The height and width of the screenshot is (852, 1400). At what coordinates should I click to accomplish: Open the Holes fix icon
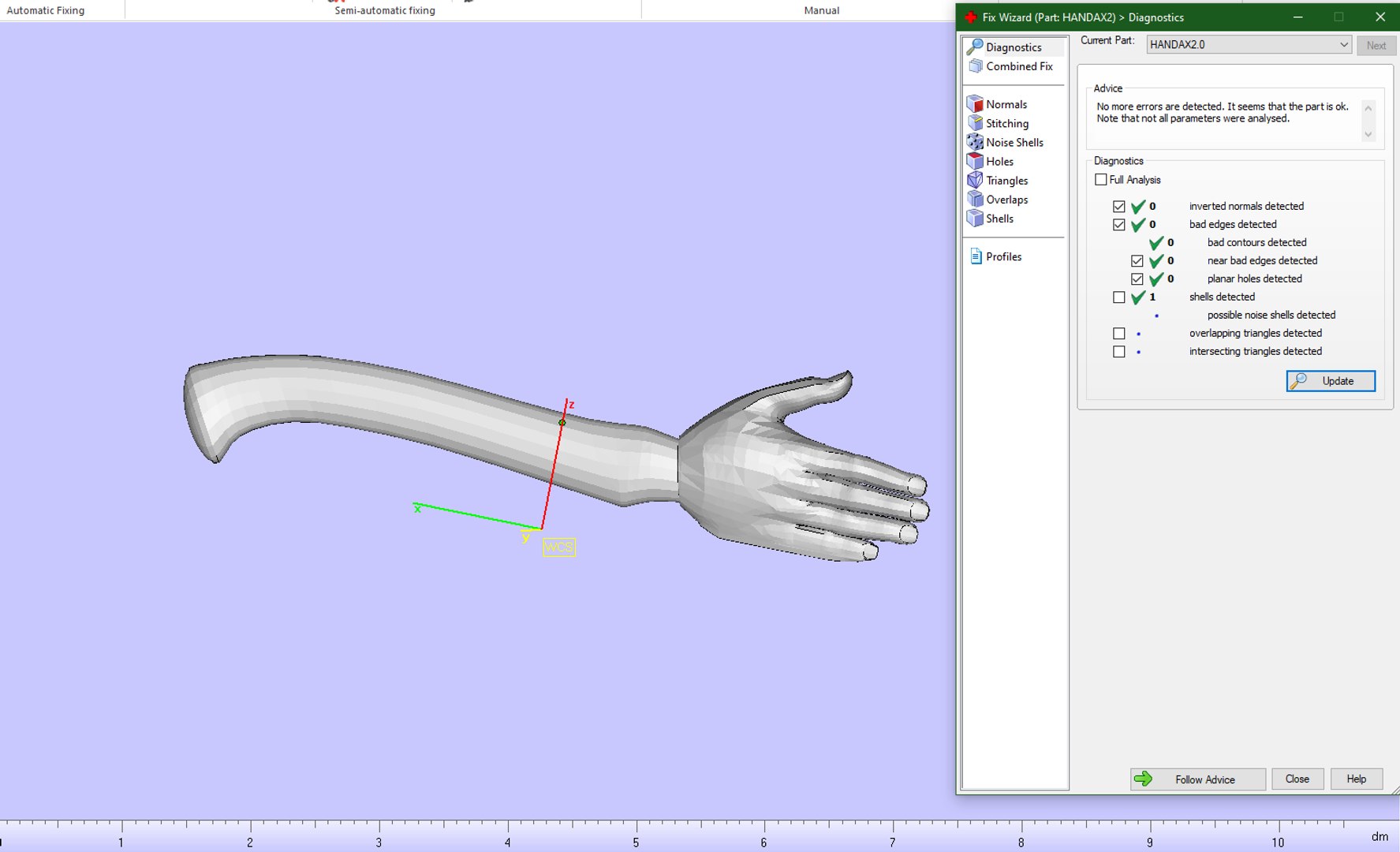[x=975, y=161]
